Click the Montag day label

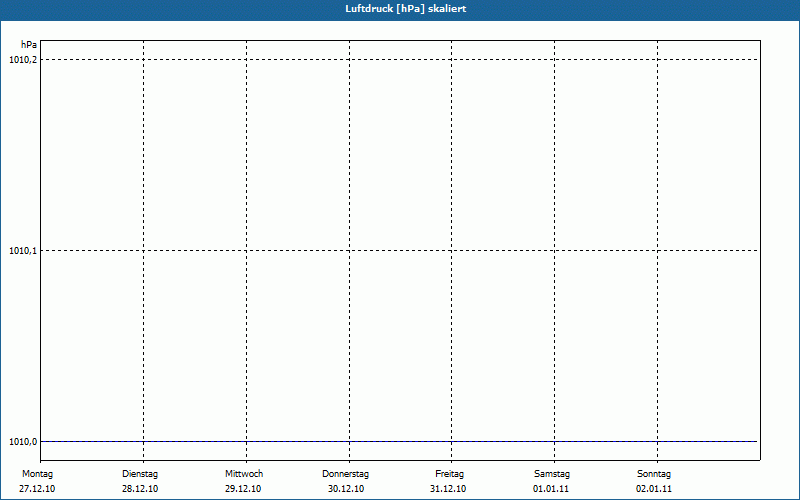(37, 474)
